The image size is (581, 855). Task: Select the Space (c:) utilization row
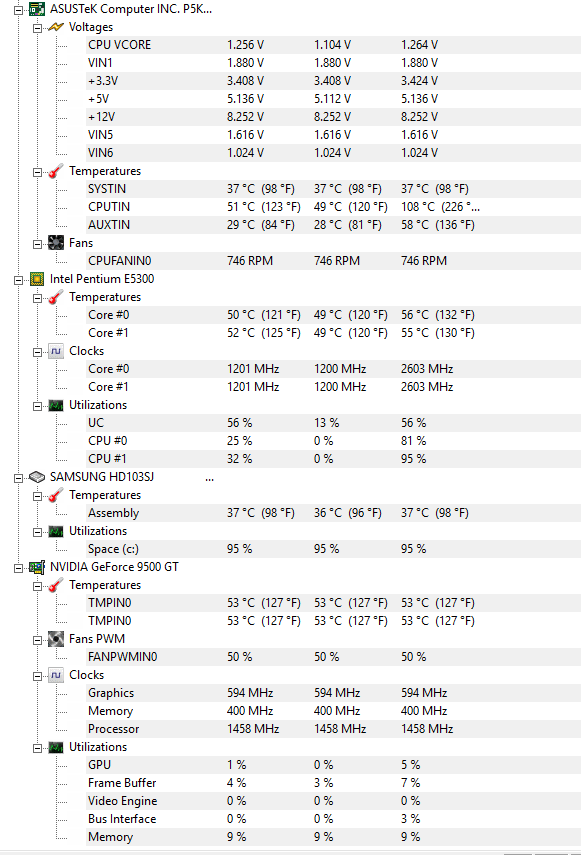tap(333, 549)
